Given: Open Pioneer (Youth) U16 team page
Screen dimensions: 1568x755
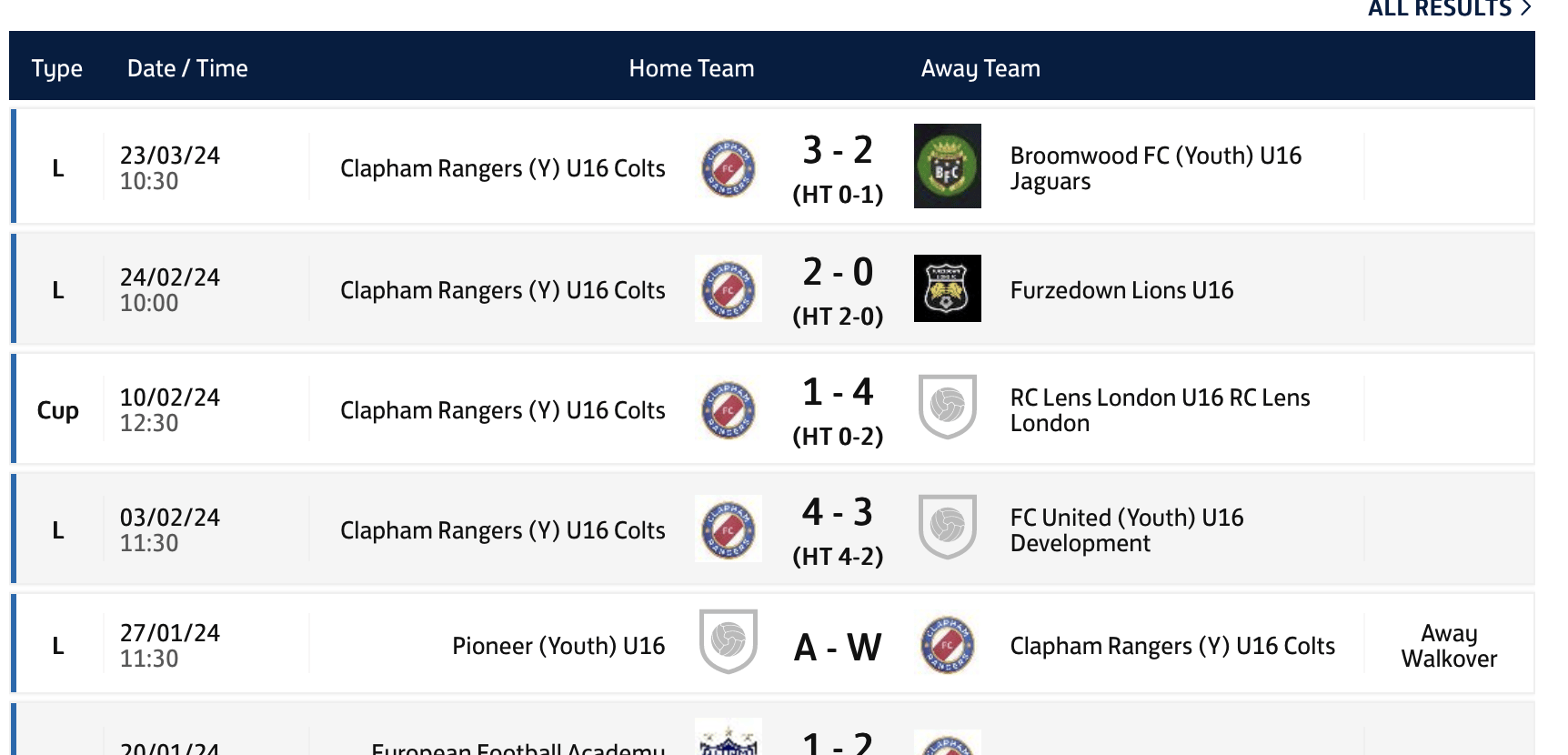Looking at the screenshot, I should (x=558, y=646).
